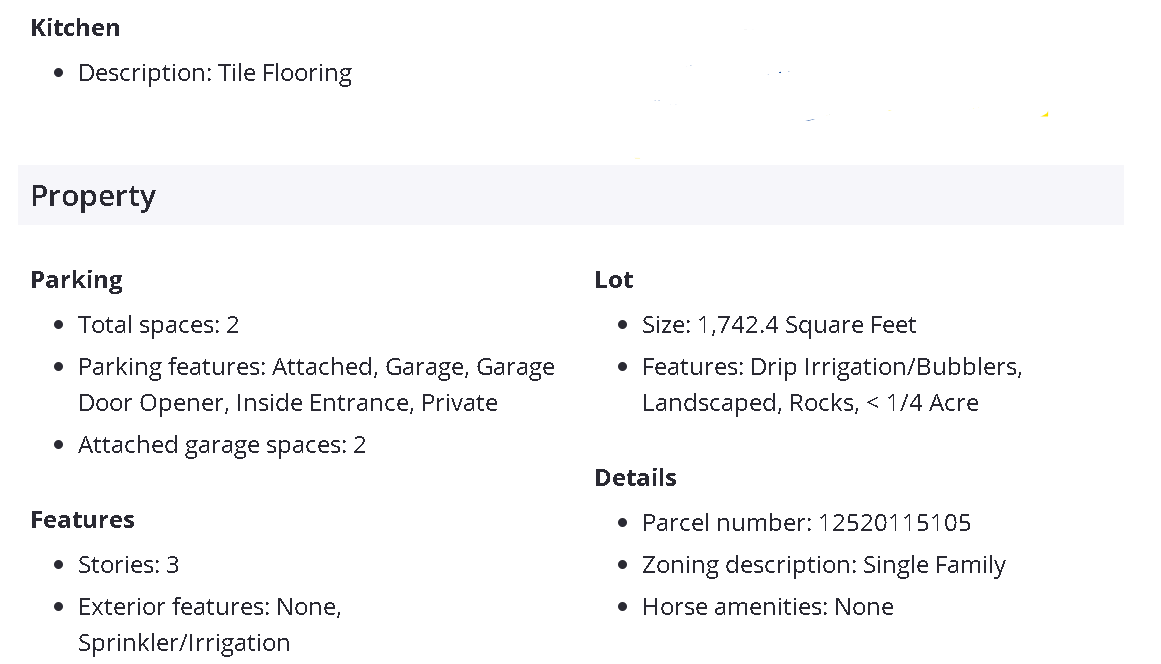Select the Total spaces: 2 line
This screenshot has width=1161, height=664.
(158, 325)
